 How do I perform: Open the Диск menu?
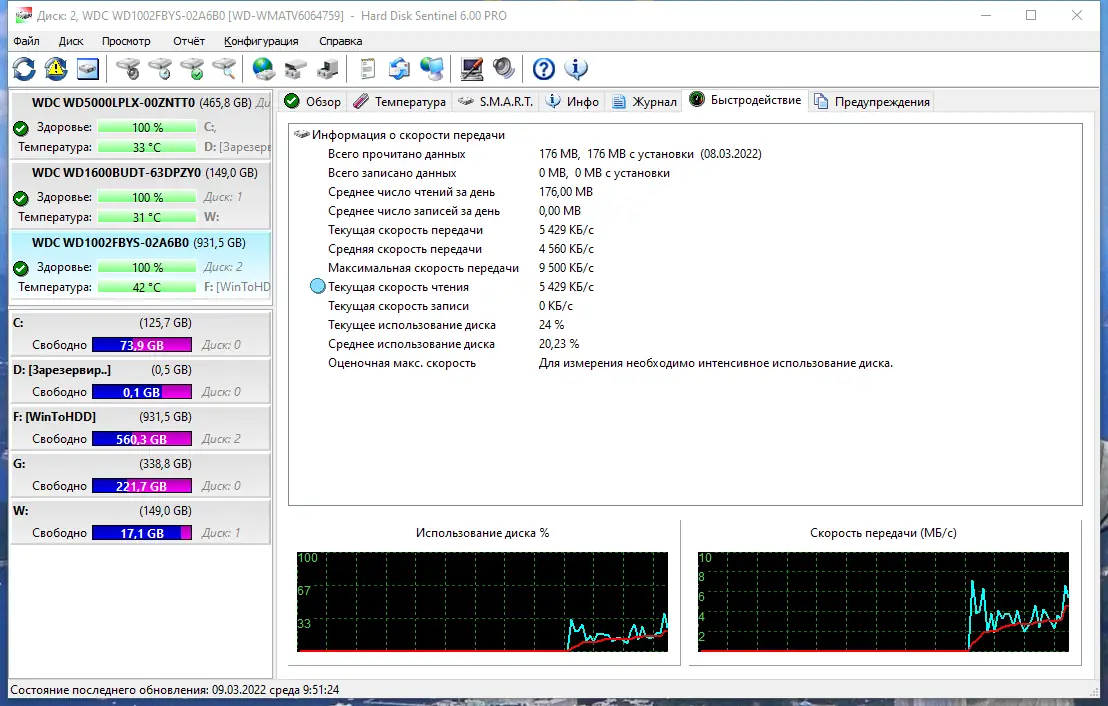pyautogui.click(x=71, y=41)
